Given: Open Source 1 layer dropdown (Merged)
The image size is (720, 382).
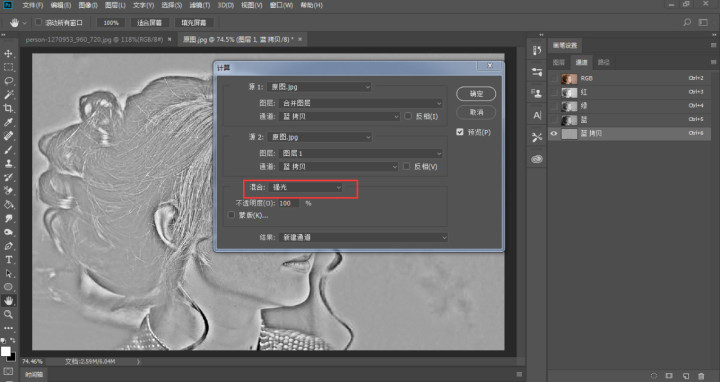Looking at the screenshot, I should click(x=360, y=103).
